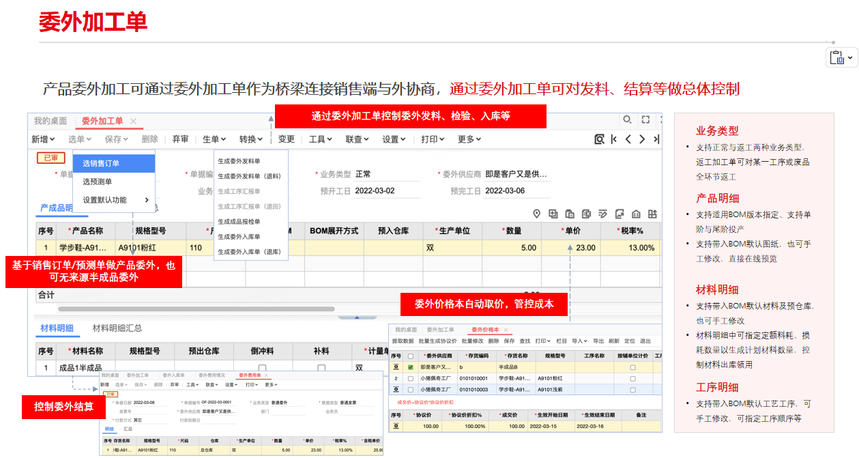This screenshot has width=859, height=458.
Task: Click the search magnifier icon
Action: pyautogui.click(x=627, y=119)
